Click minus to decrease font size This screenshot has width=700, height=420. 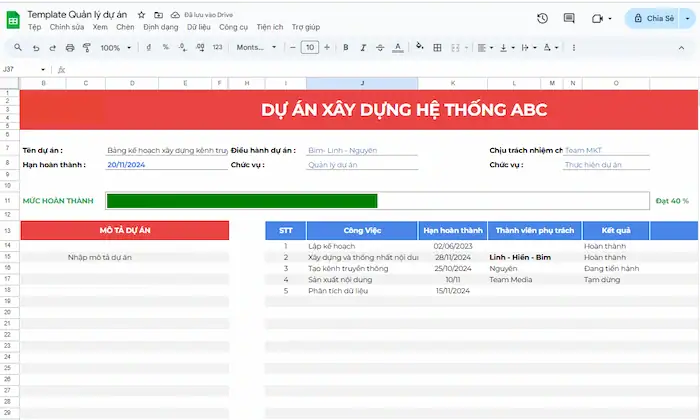[293, 47]
